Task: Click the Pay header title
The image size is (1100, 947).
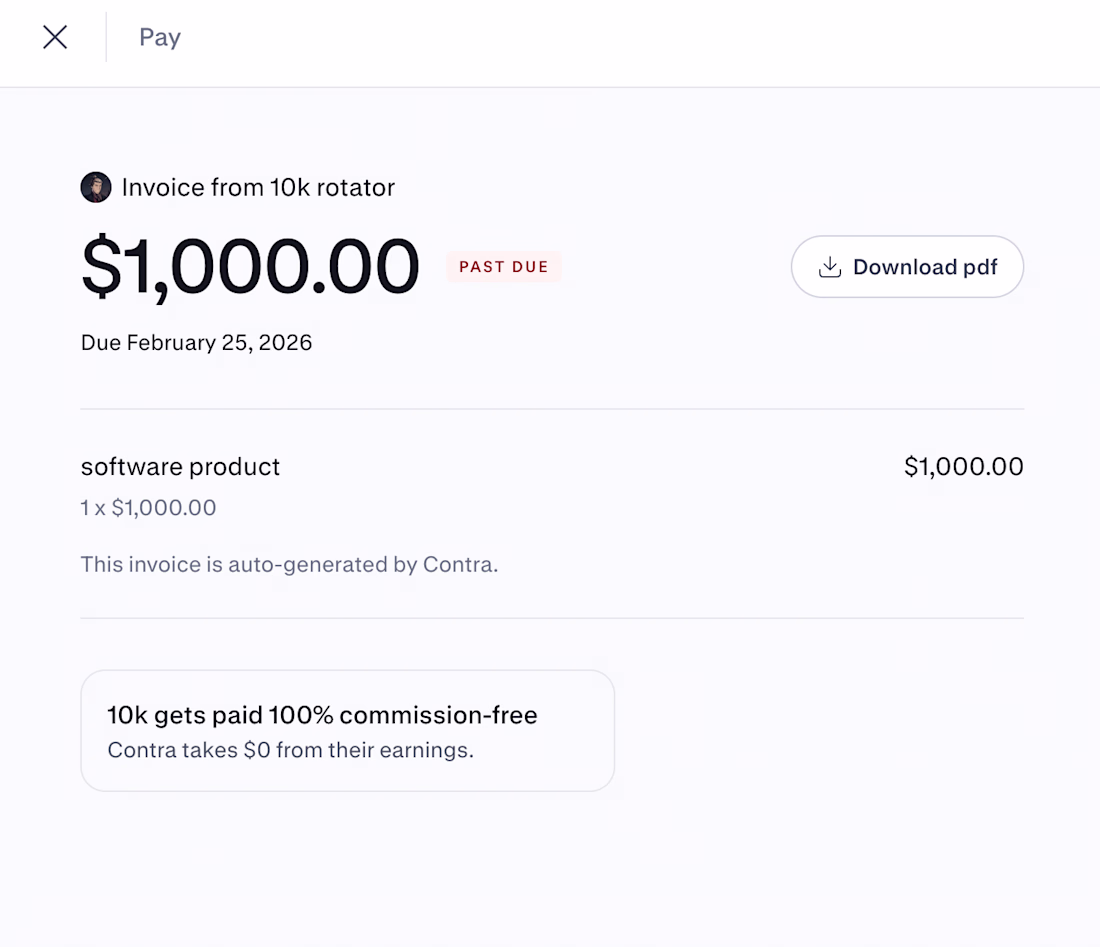Action: (x=160, y=38)
